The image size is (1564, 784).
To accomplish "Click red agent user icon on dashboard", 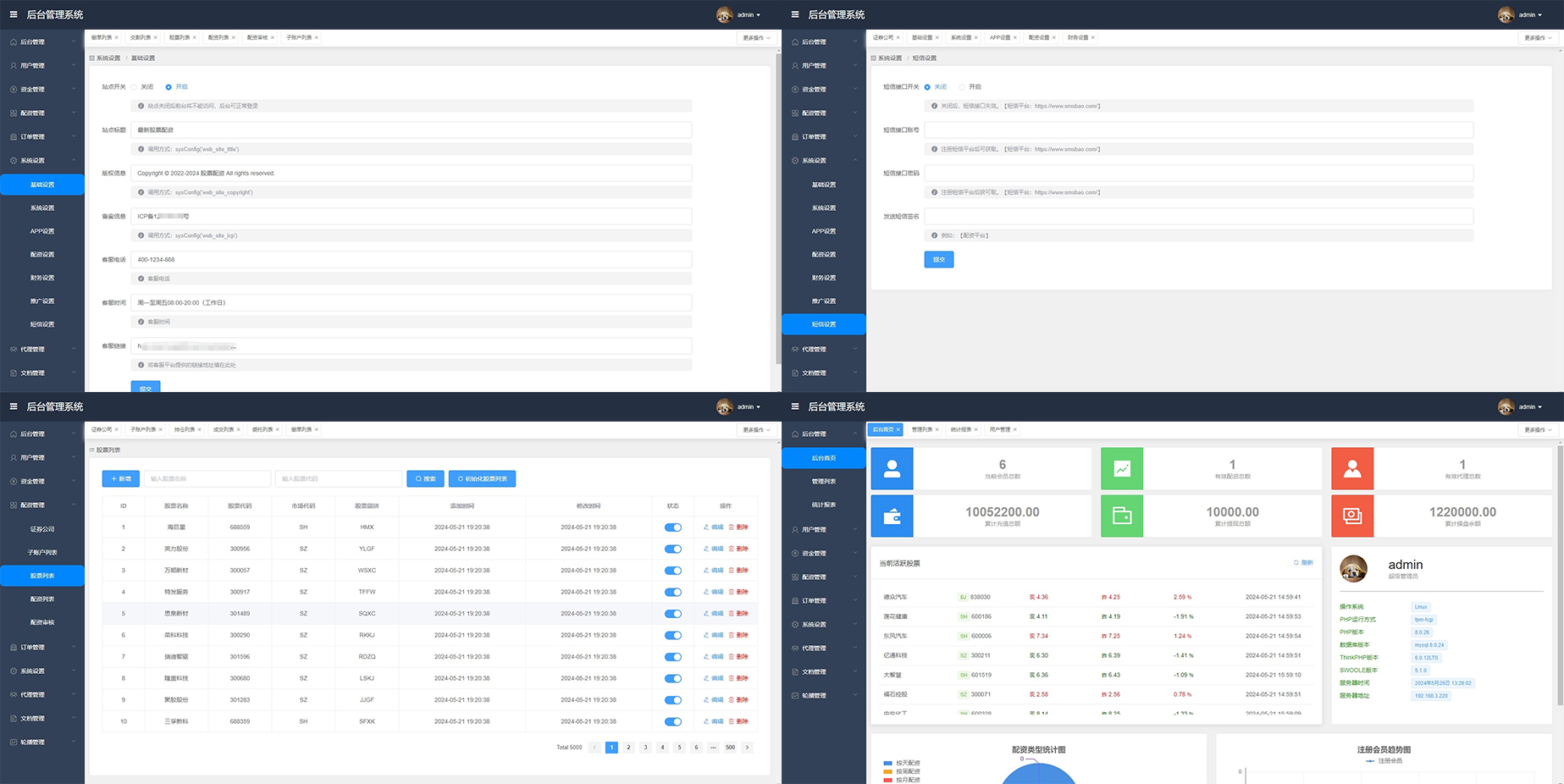I will pyautogui.click(x=1352, y=468).
